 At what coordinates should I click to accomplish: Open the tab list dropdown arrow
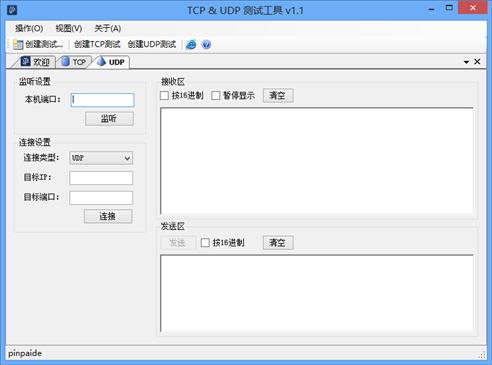tap(466, 62)
